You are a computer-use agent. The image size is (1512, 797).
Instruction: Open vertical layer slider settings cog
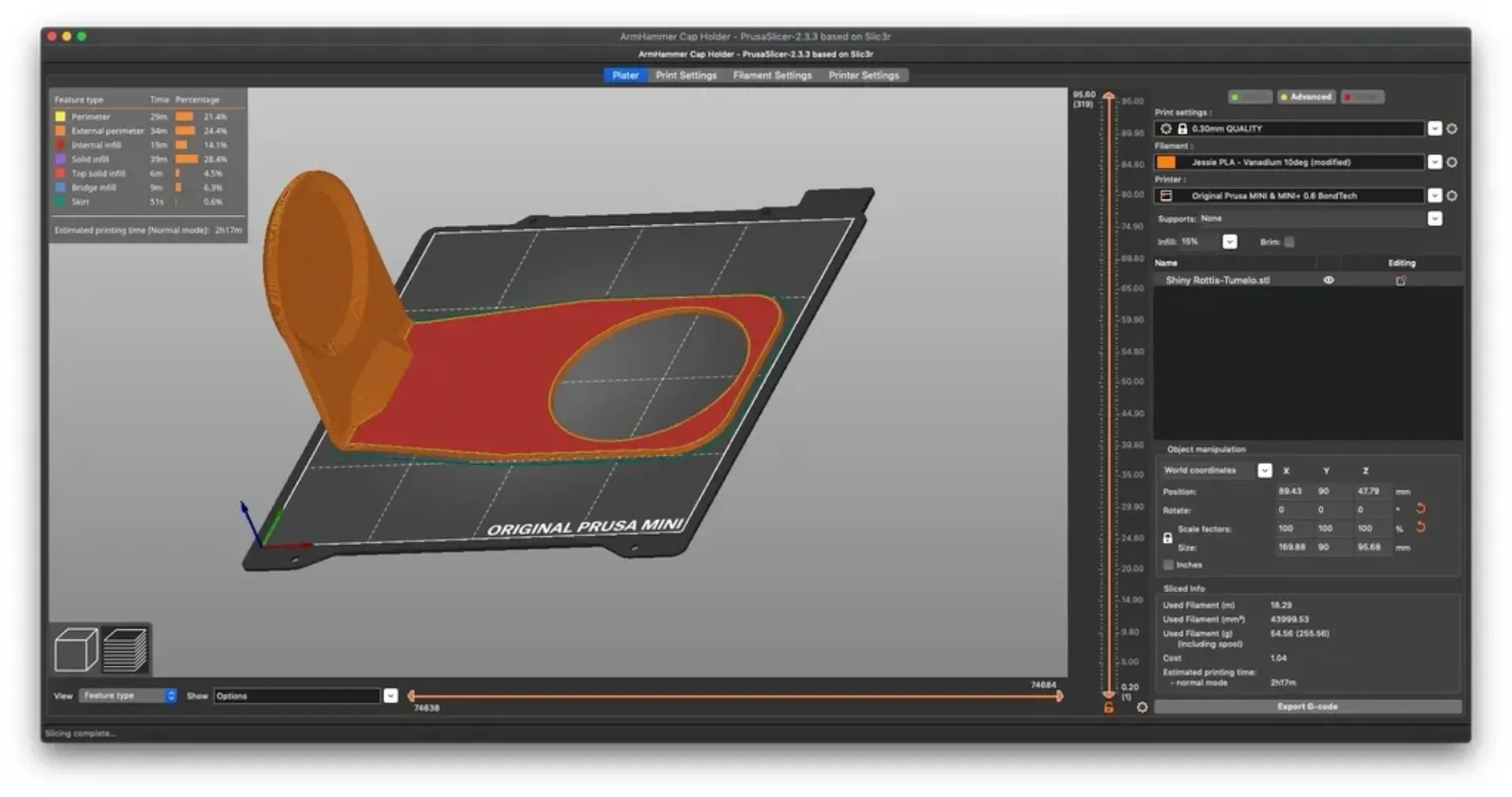click(x=1142, y=707)
